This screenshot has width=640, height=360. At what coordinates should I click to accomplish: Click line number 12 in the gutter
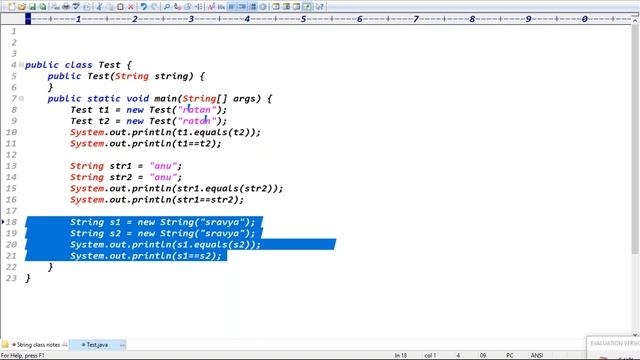point(11,155)
